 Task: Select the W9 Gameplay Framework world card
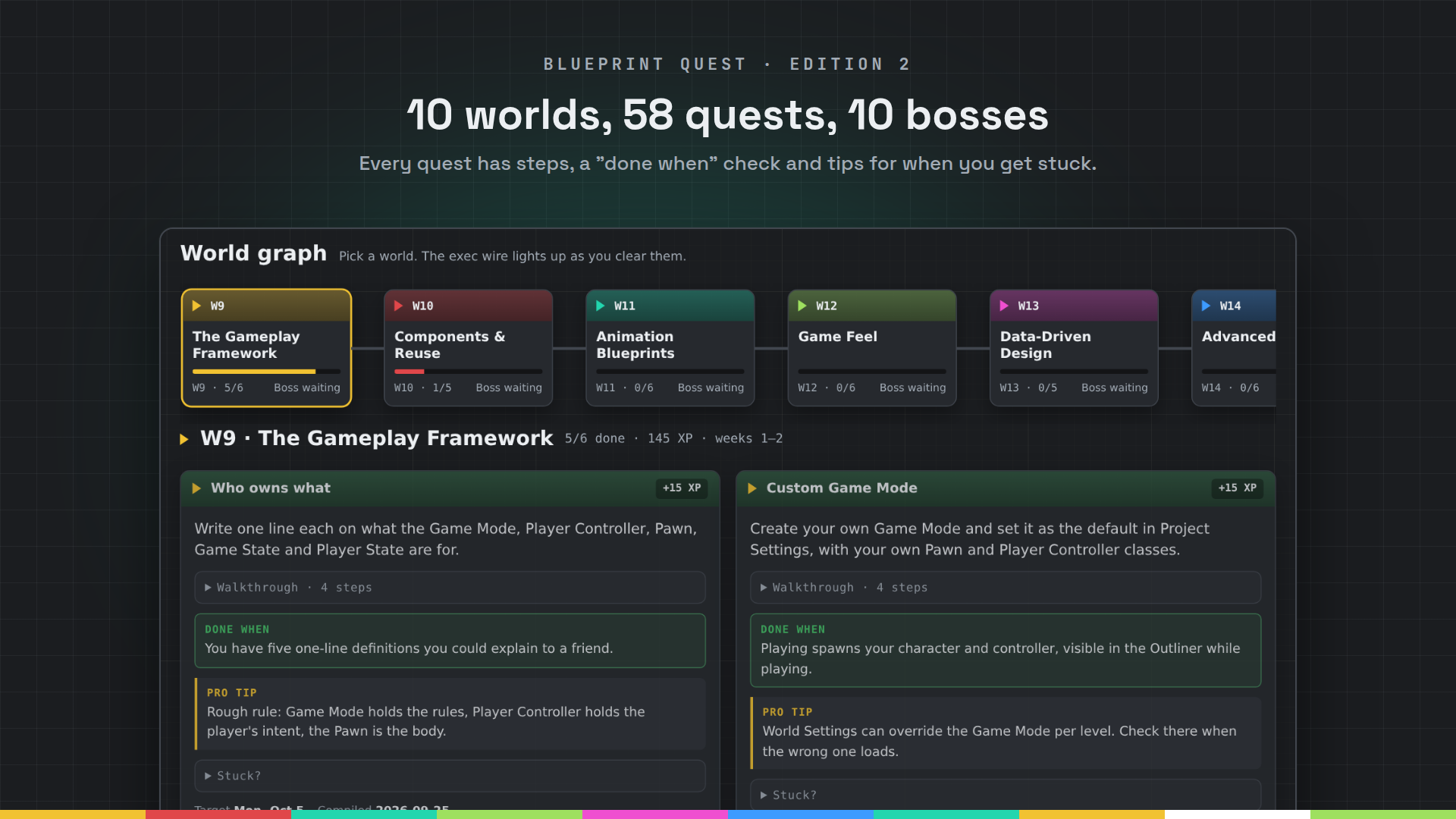click(x=266, y=348)
